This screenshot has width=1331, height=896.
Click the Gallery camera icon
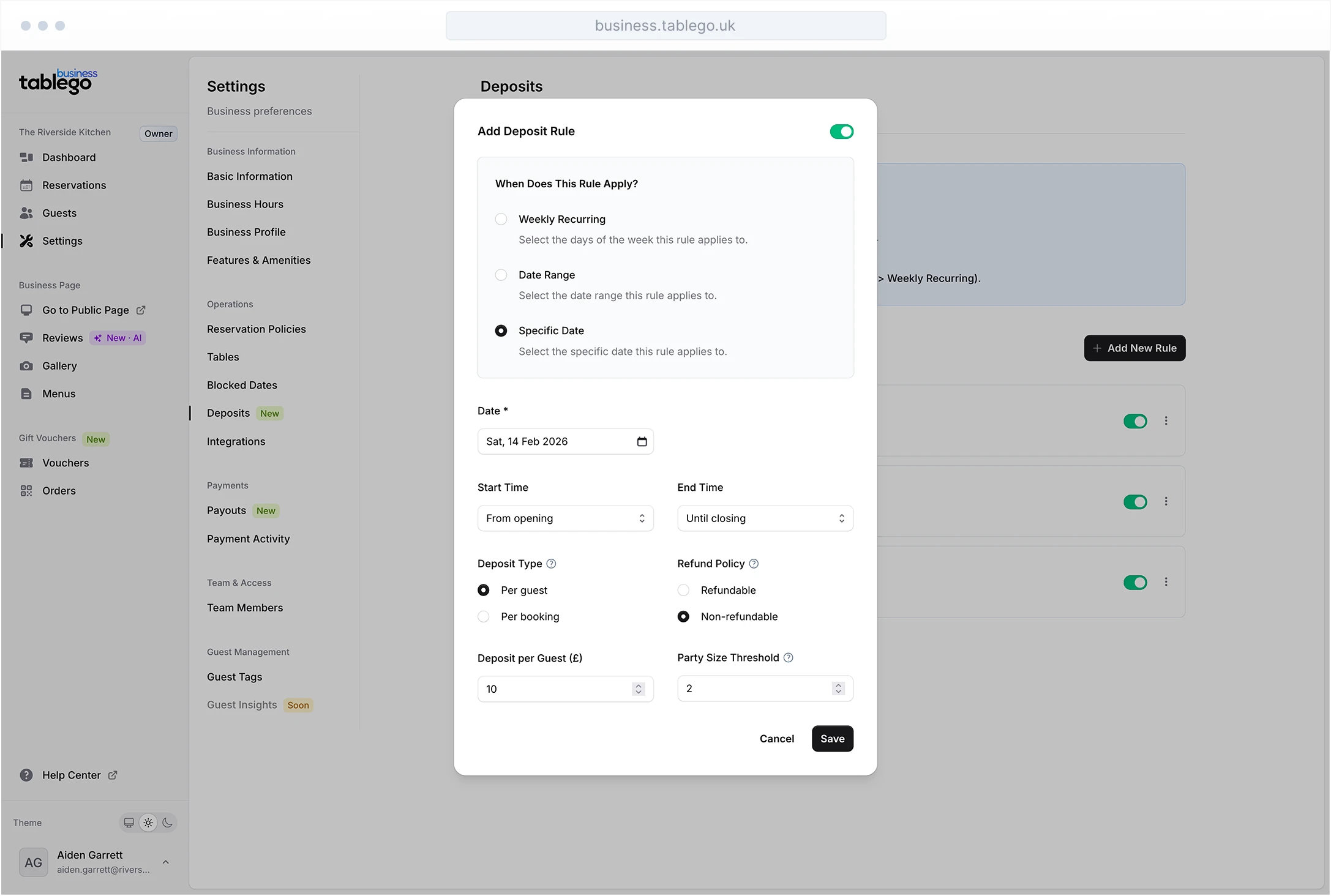click(26, 365)
